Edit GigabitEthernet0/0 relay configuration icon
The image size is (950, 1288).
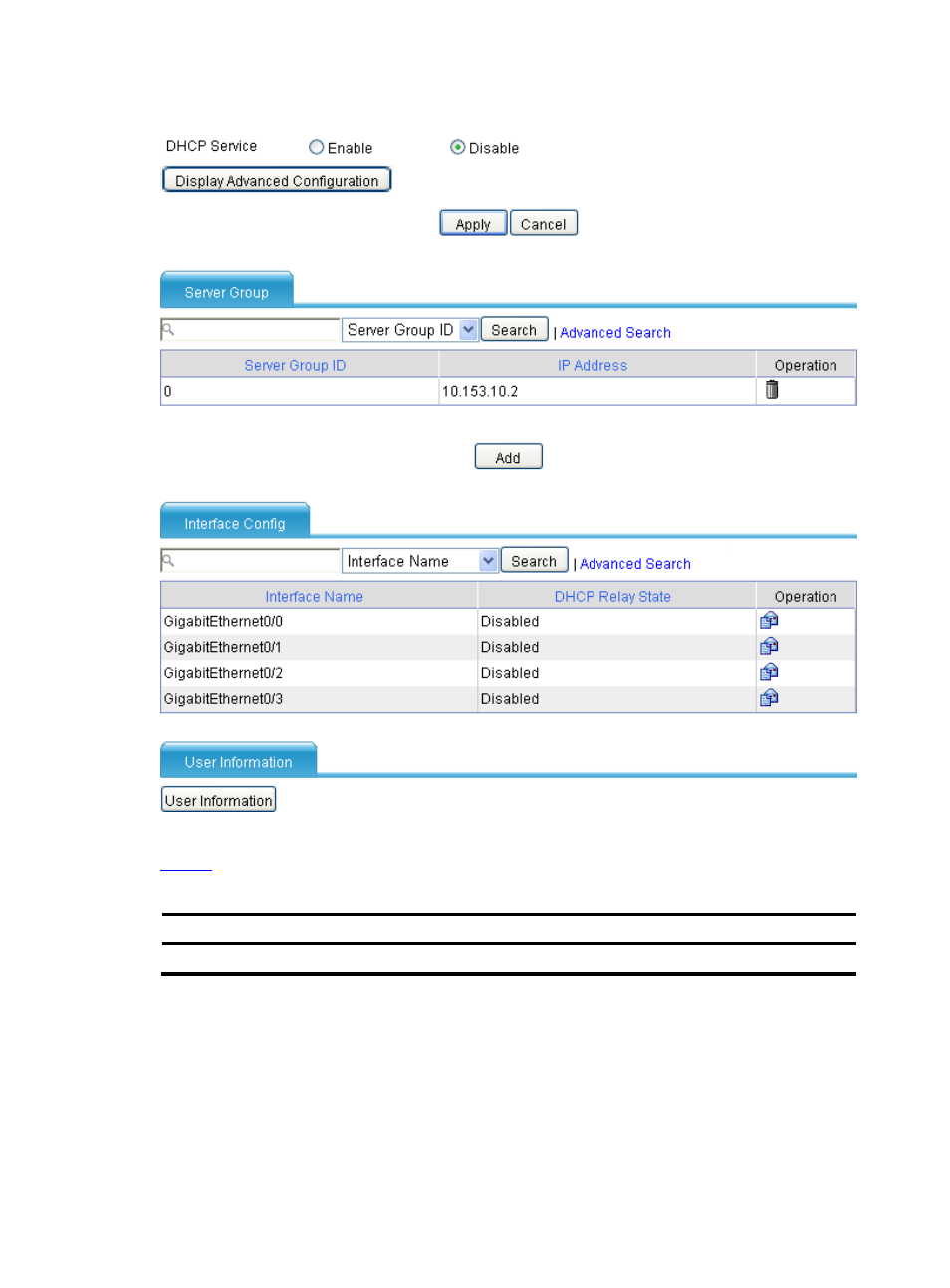[x=769, y=621]
